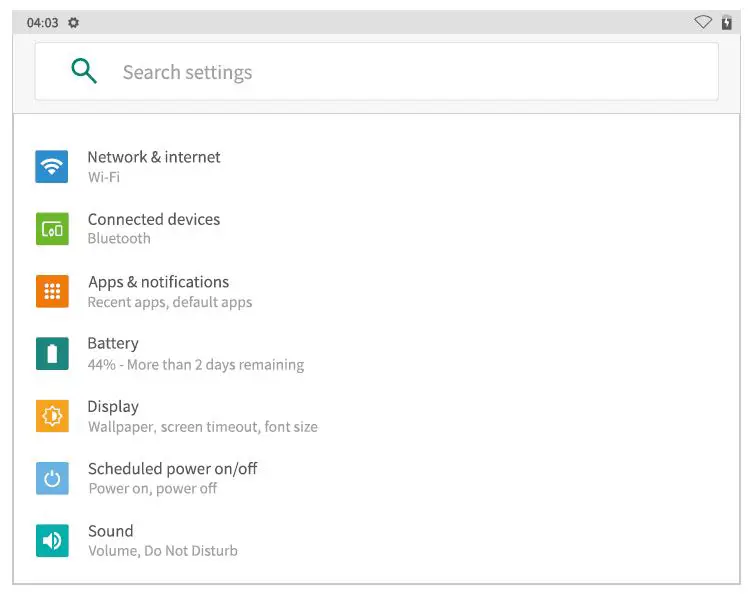The height and width of the screenshot is (594, 754).
Task: Click the gear icon in status bar
Action: click(x=74, y=23)
